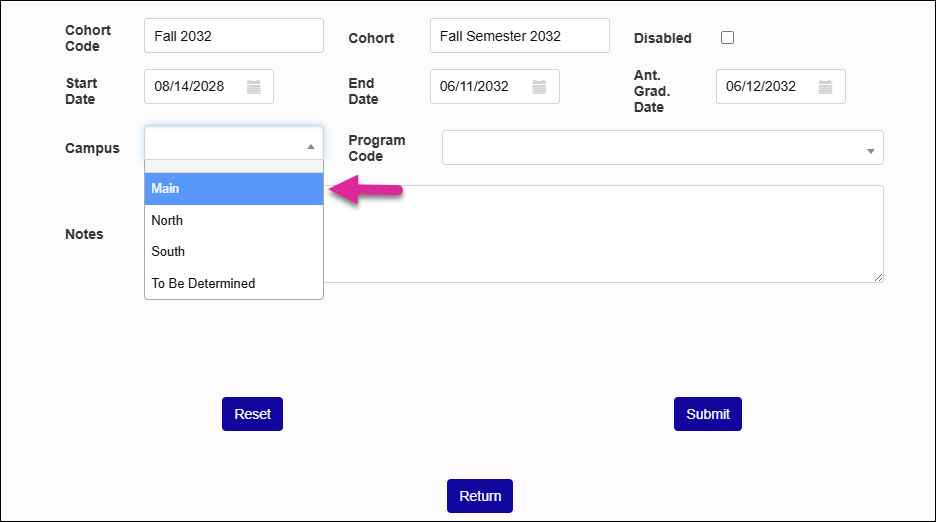Select Main from the Campus list

[234, 189]
